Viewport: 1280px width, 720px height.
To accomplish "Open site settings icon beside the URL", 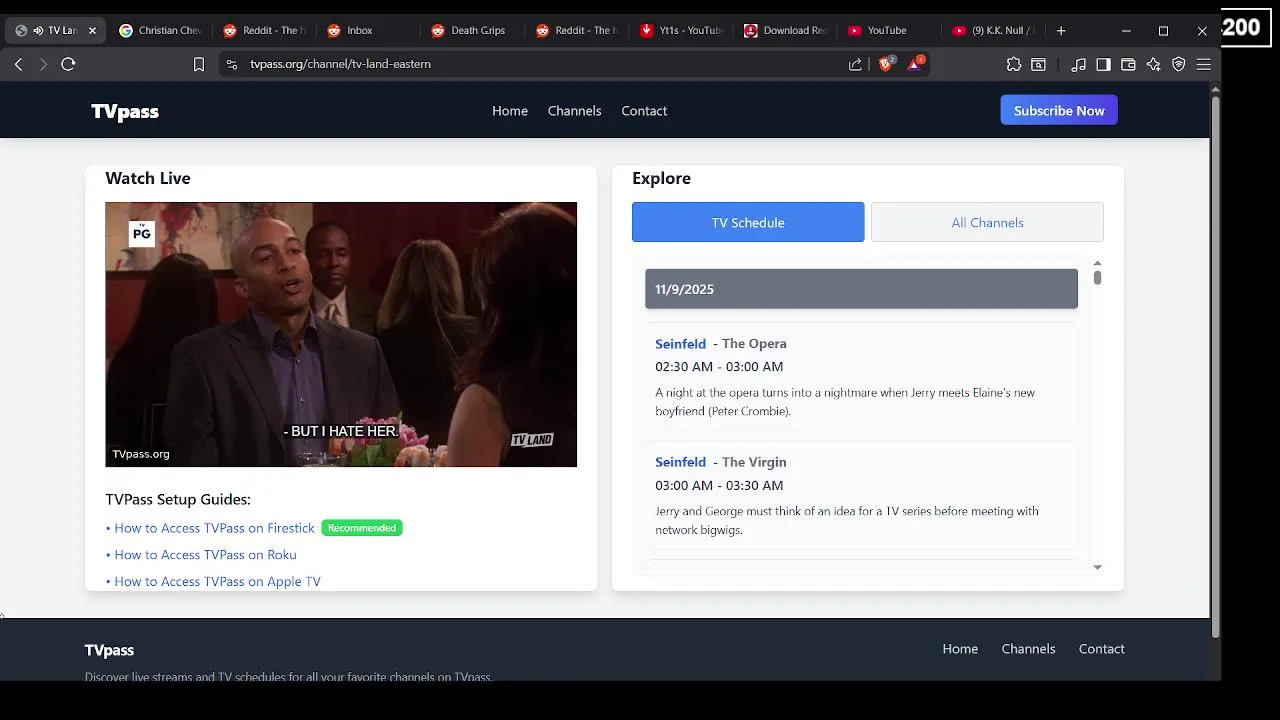I will coord(232,64).
